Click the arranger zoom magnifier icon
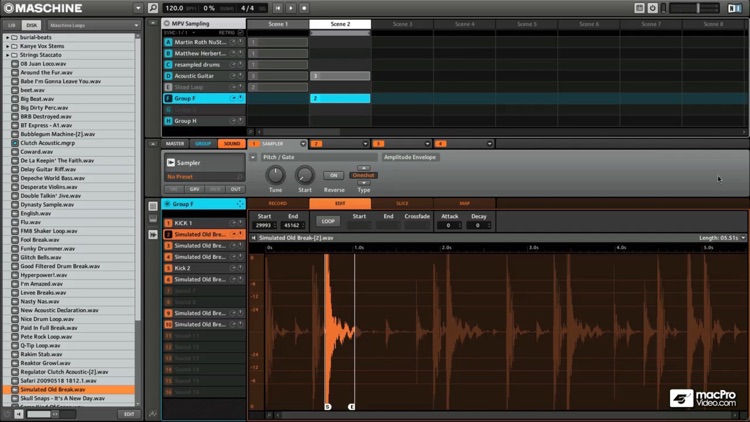Screen dimensions: 750x422 click(x=250, y=132)
